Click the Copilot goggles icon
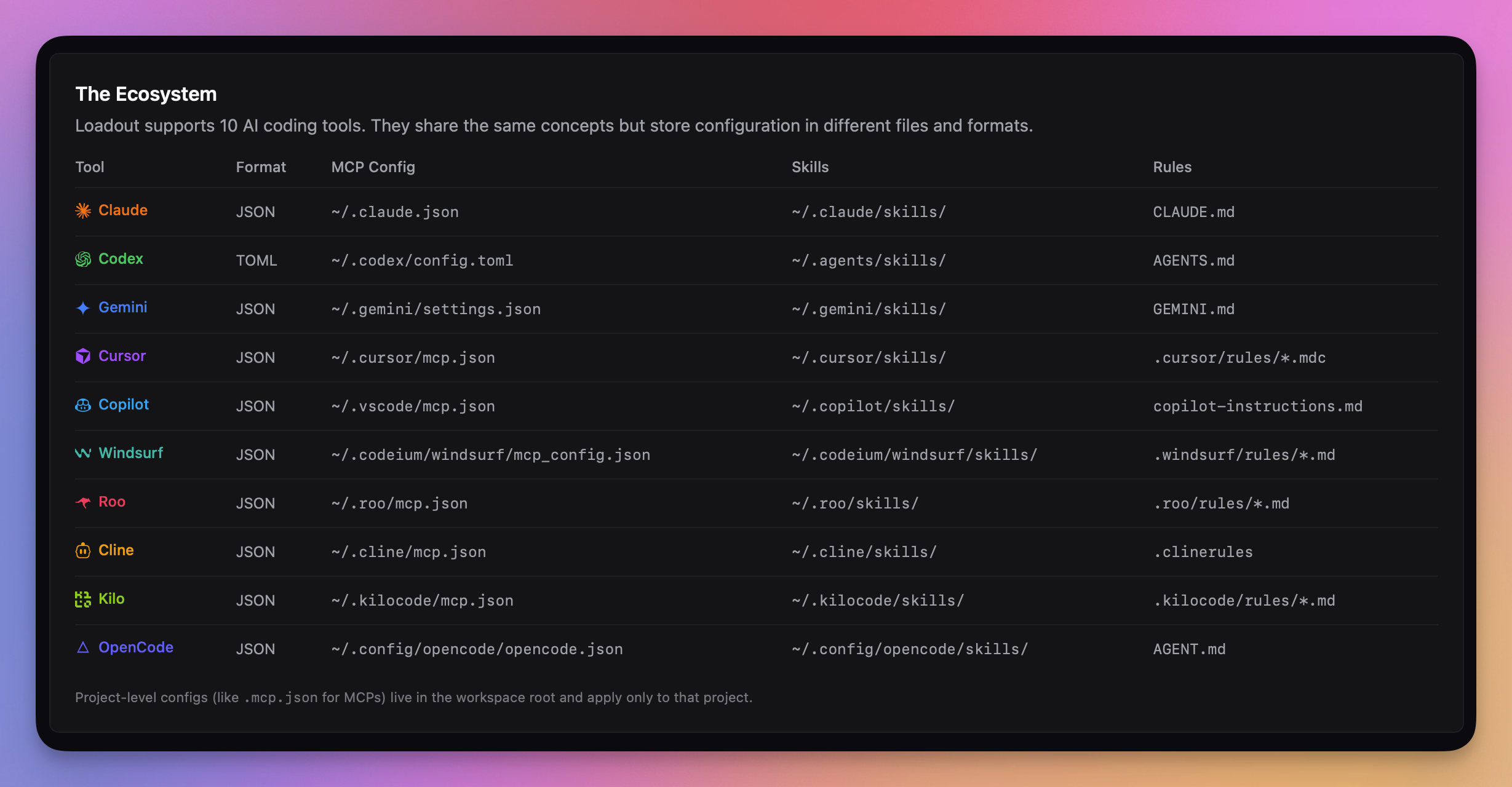1512x787 pixels. pyautogui.click(x=84, y=405)
